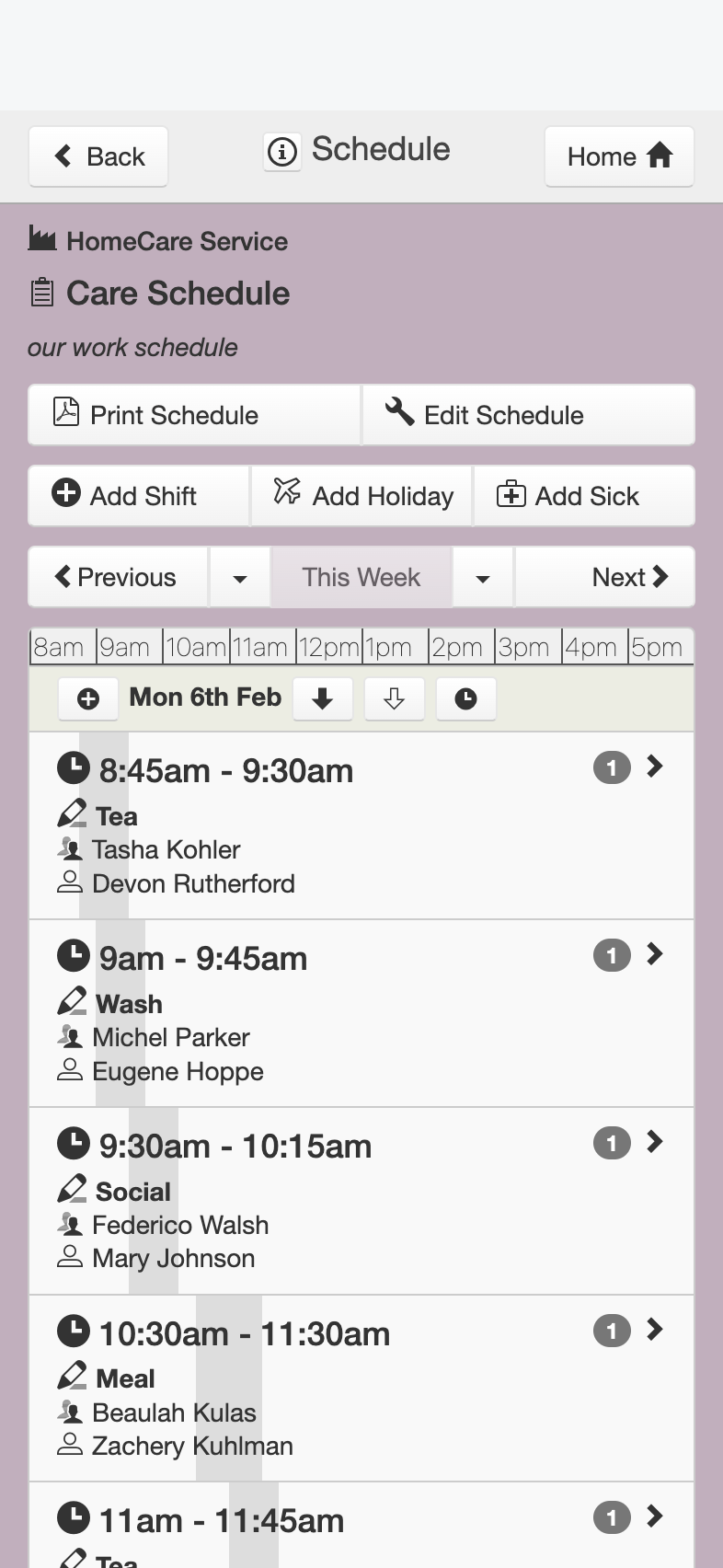Image resolution: width=723 pixels, height=1568 pixels.
Task: Open the 8:45am Tea shift chevron
Action: coord(655,767)
